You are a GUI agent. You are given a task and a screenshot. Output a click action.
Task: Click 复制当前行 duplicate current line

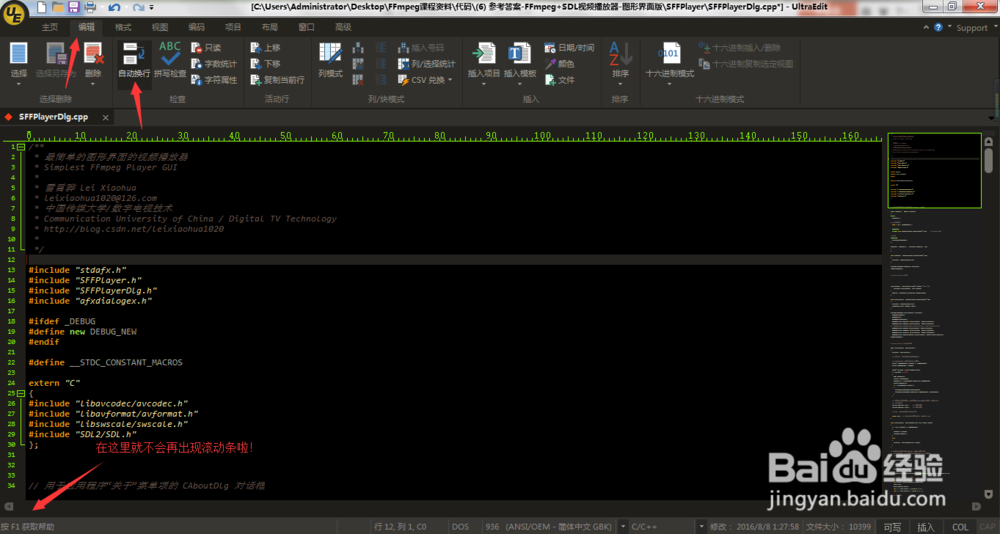click(x=277, y=80)
